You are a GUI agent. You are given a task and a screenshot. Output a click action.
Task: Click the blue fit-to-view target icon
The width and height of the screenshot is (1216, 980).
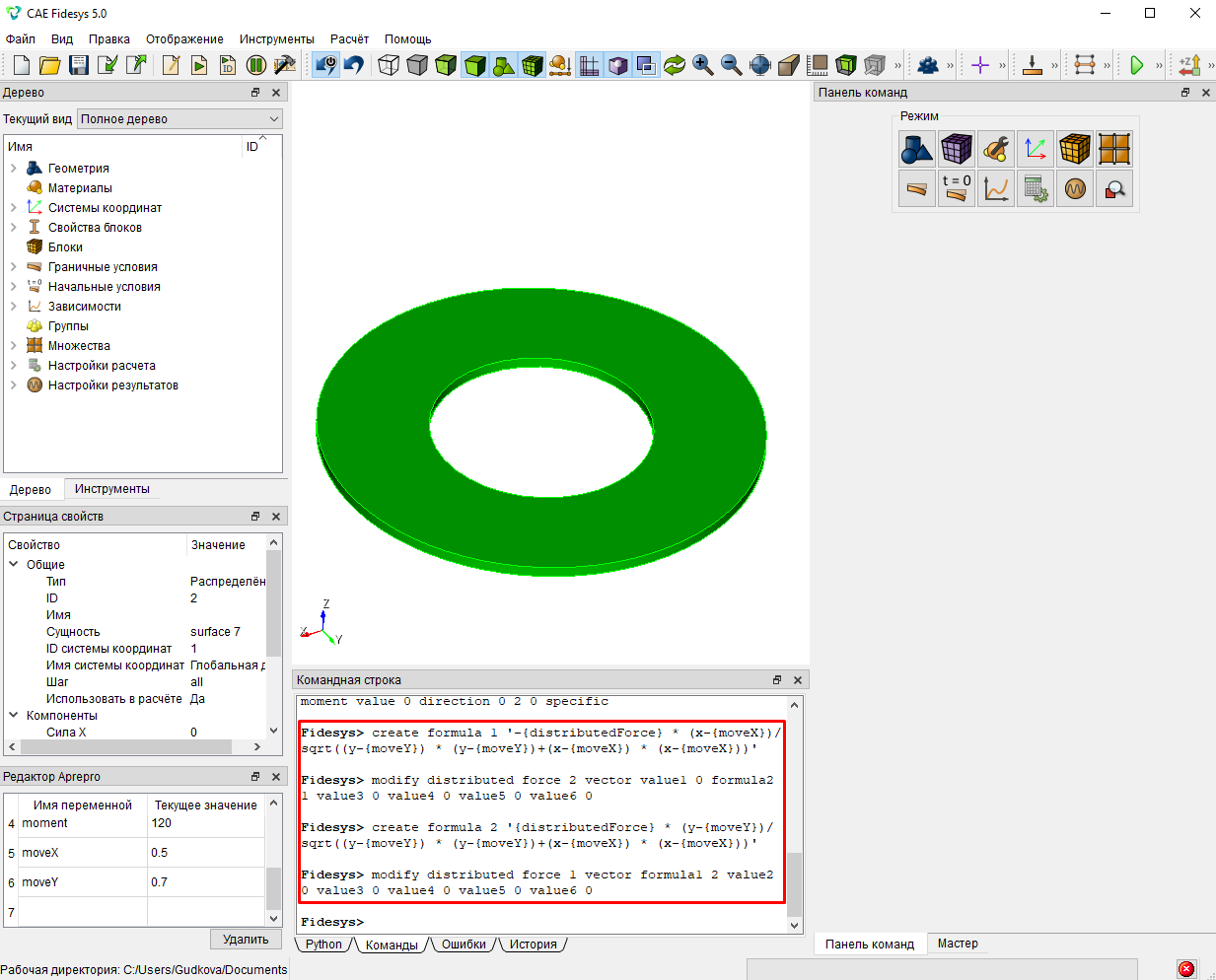pyautogui.click(x=760, y=65)
